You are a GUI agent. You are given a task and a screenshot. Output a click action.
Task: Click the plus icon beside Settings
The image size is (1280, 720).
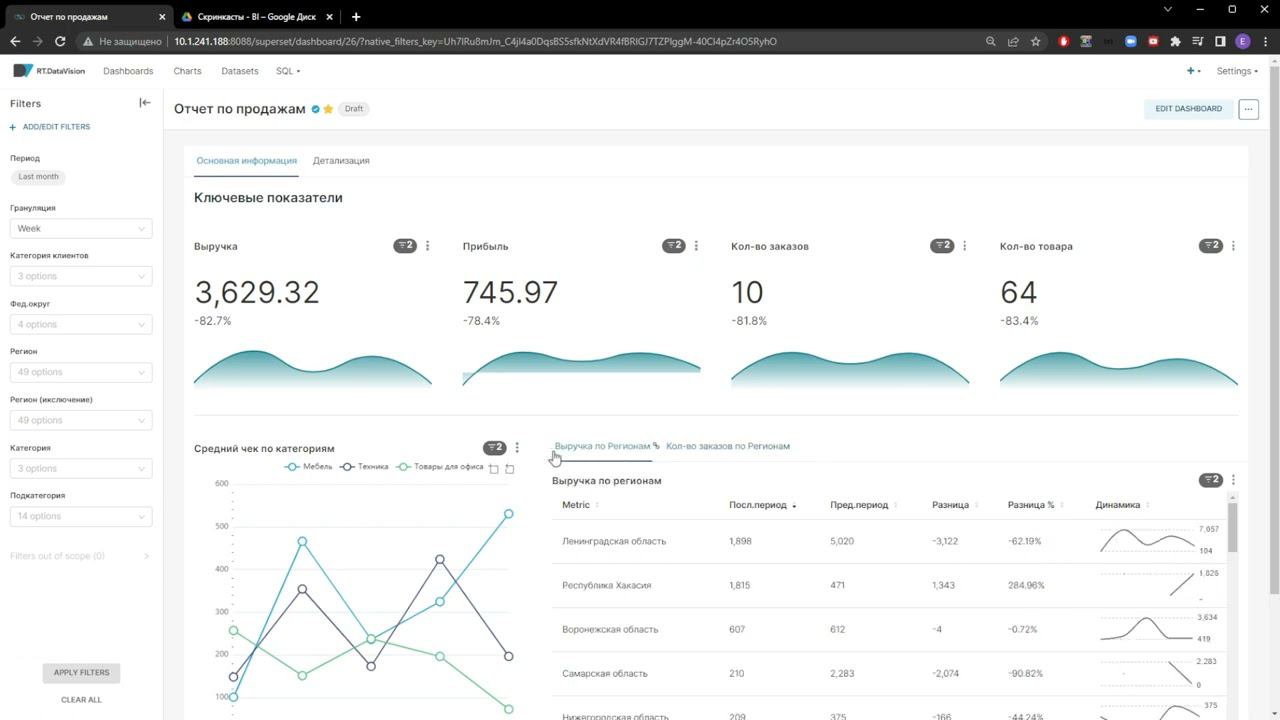point(1192,71)
